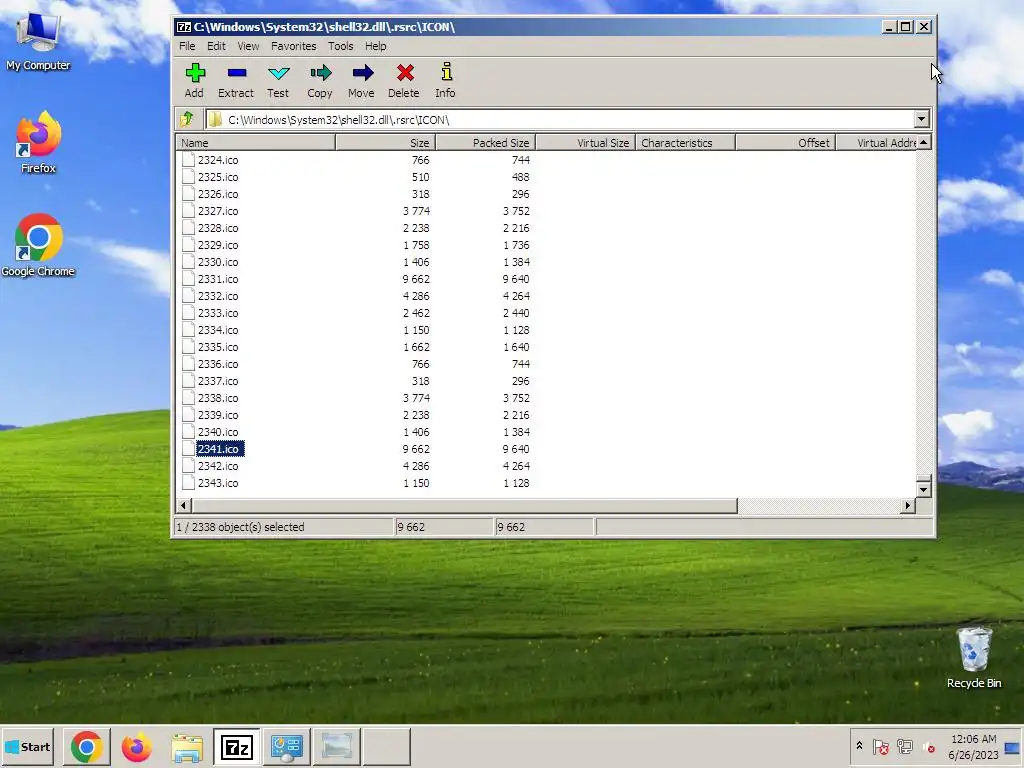Select the Google Chrome desktop shortcut
Viewport: 1024px width, 768px height.
pos(38,246)
